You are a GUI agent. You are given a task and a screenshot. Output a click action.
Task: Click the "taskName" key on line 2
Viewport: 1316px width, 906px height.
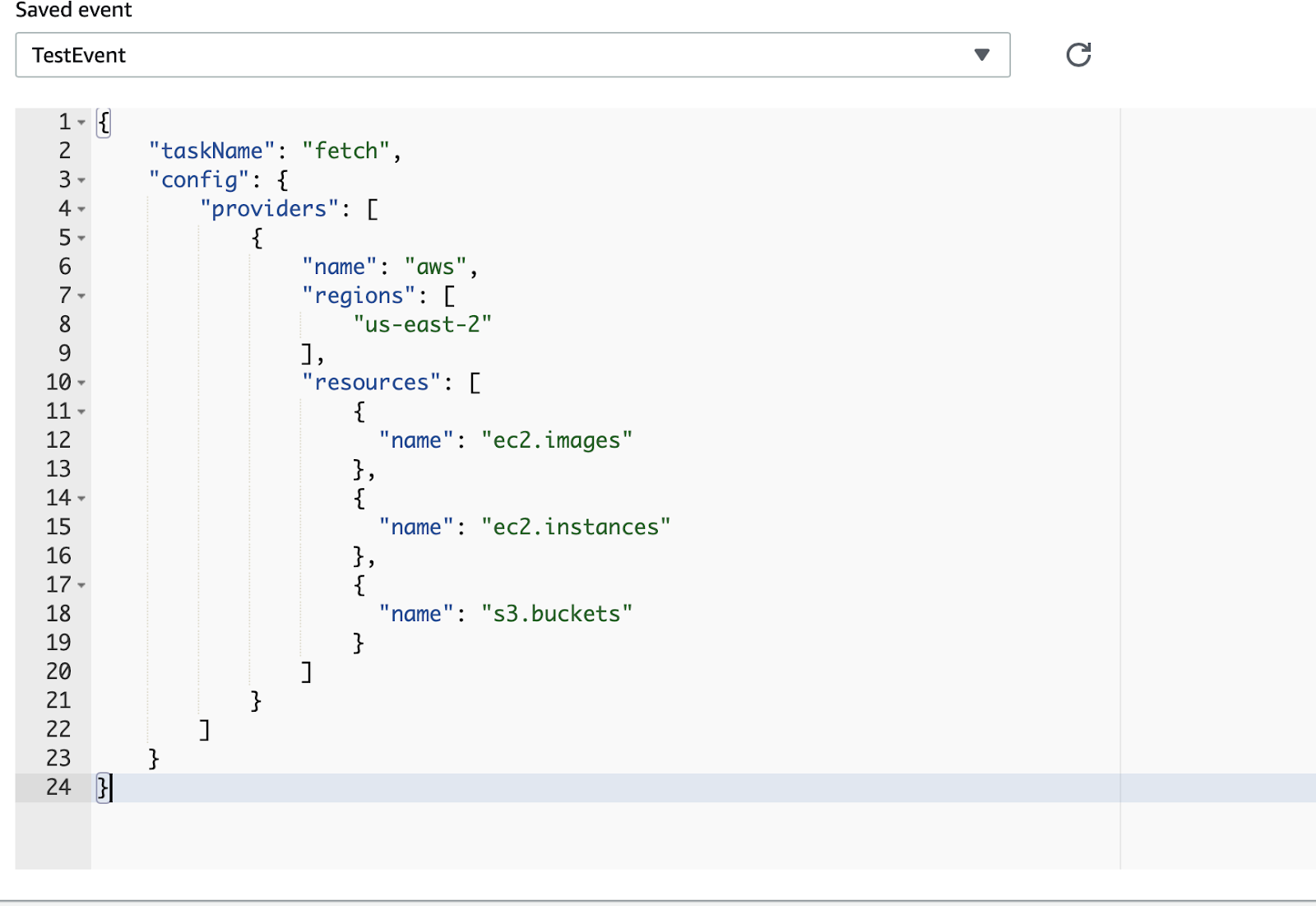tap(211, 151)
